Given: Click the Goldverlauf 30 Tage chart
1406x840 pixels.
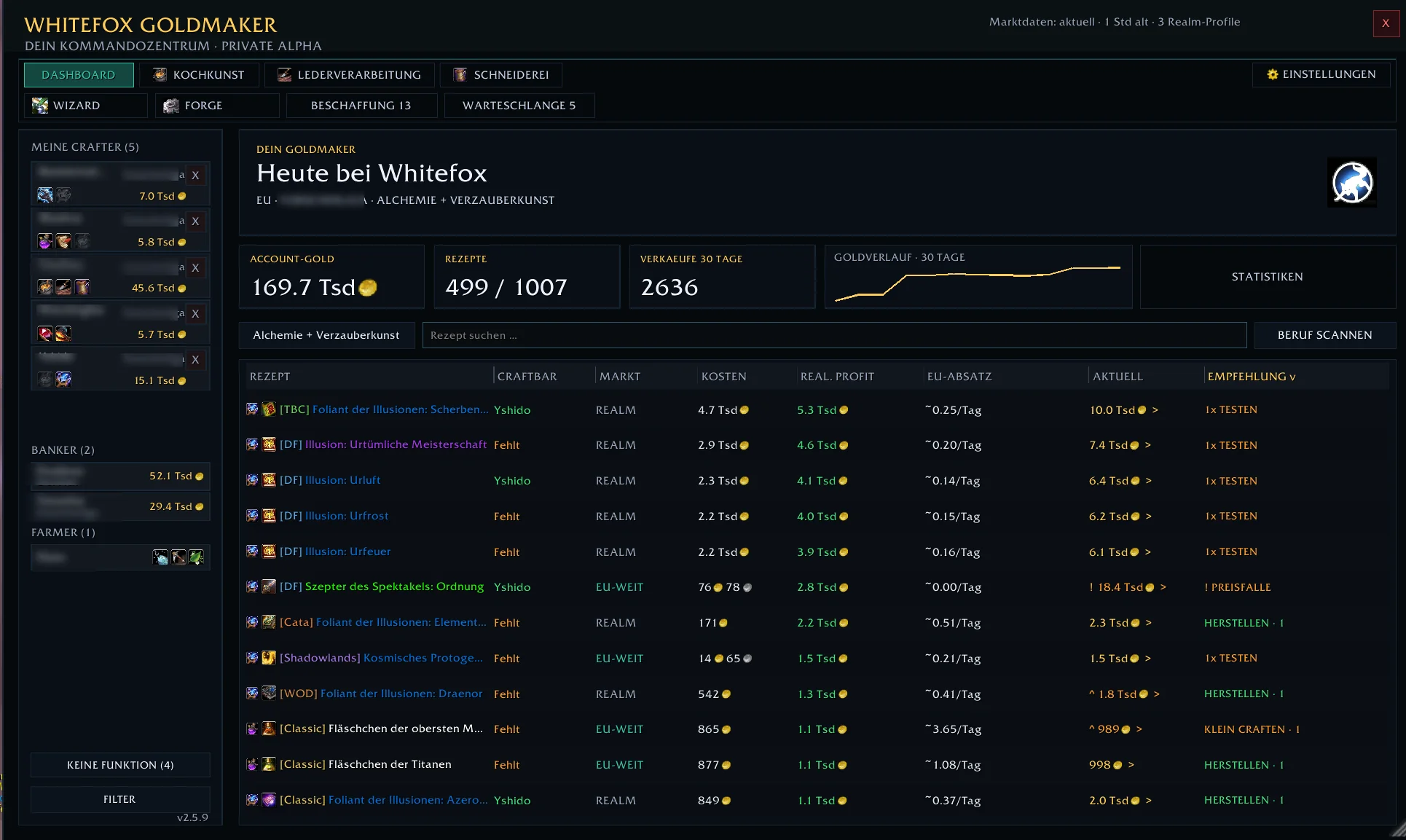Looking at the screenshot, I should click(x=978, y=277).
